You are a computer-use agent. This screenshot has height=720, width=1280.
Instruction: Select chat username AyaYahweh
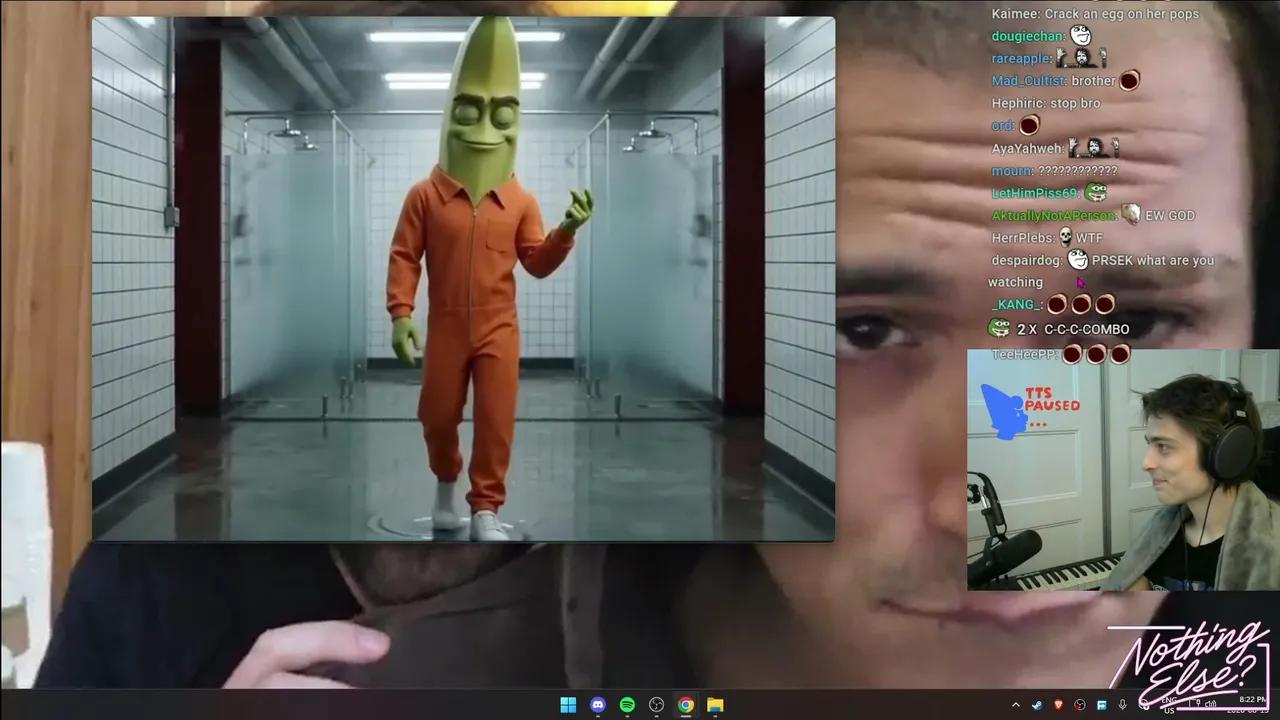1027,148
